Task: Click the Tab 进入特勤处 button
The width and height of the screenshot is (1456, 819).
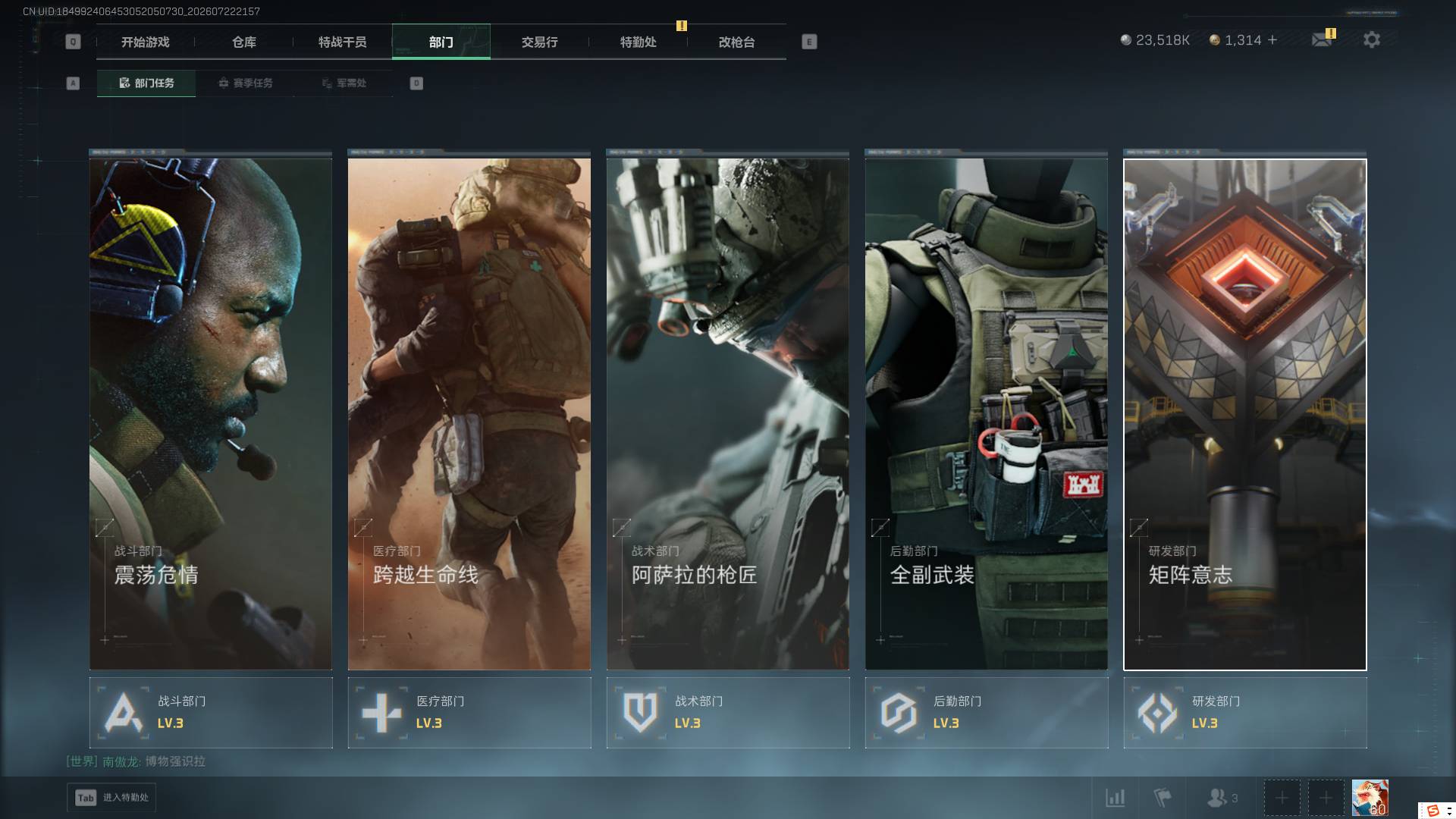Action: [x=111, y=798]
